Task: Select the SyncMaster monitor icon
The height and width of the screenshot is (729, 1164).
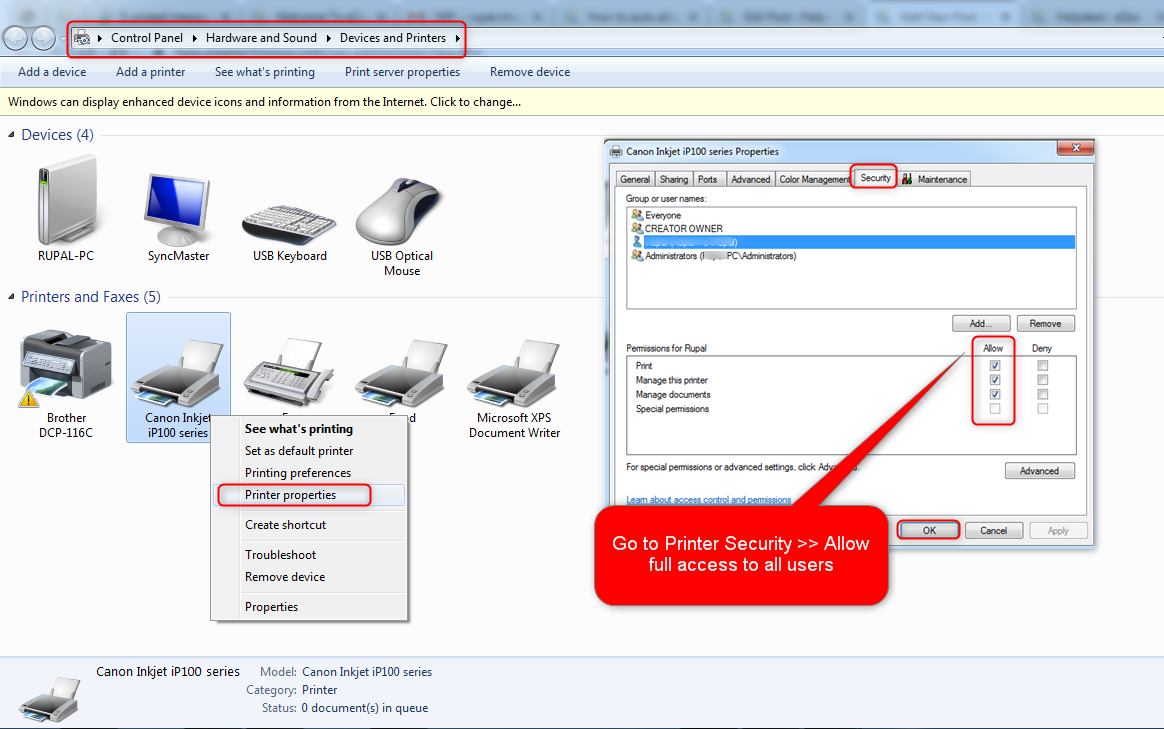Action: click(178, 209)
